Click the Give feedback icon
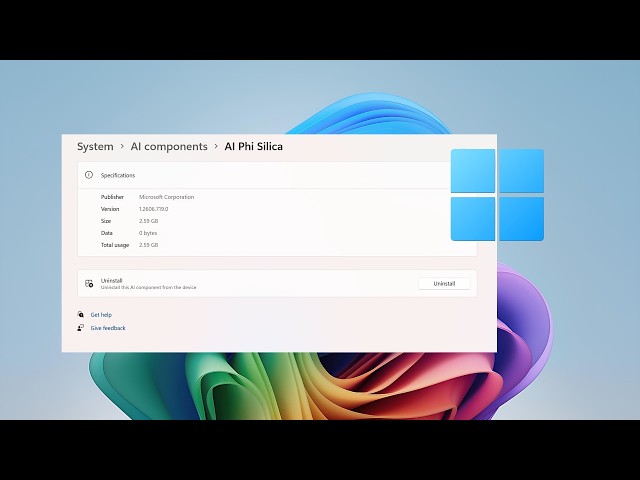The width and height of the screenshot is (640, 480). 81,327
